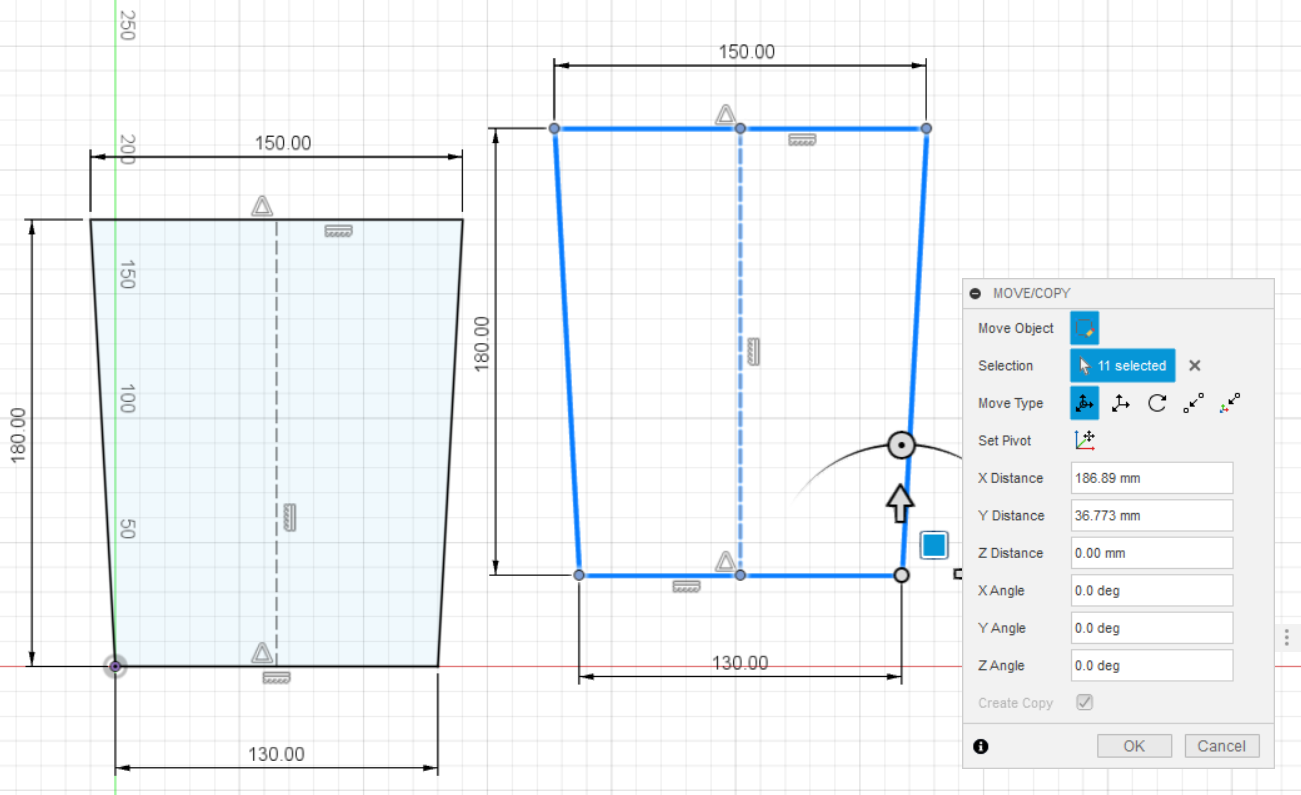Click the upward arrow move manipulator
The width and height of the screenshot is (1301, 795).
[901, 503]
